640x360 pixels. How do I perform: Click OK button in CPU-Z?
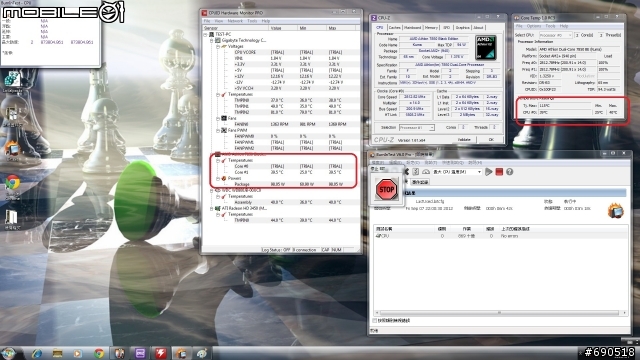[x=491, y=140]
